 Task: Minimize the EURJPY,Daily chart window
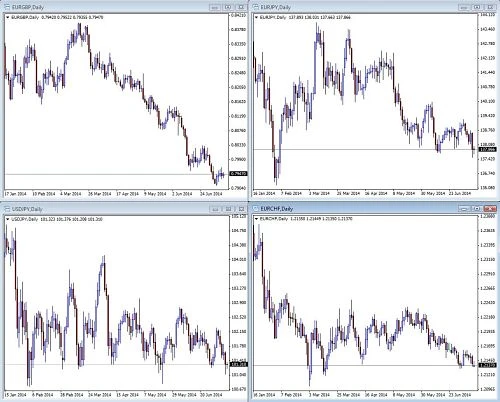coord(464,7)
